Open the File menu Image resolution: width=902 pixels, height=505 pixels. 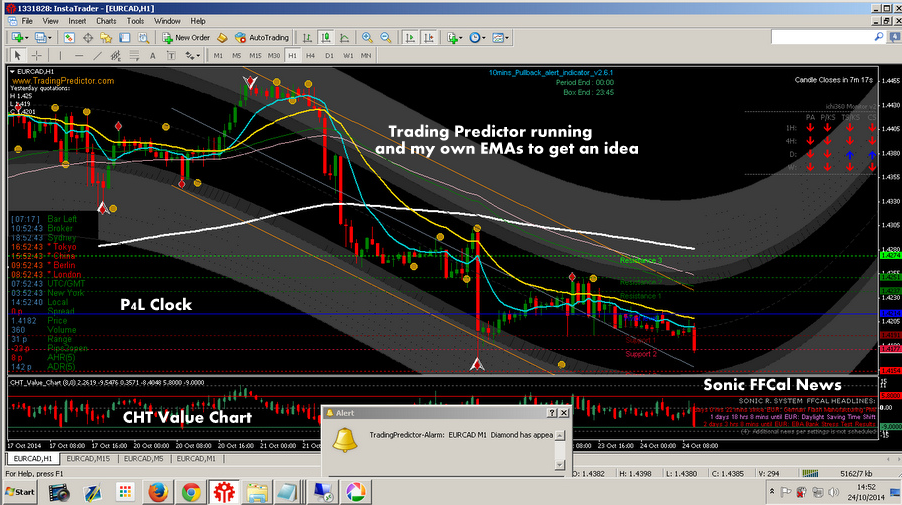tap(27, 21)
